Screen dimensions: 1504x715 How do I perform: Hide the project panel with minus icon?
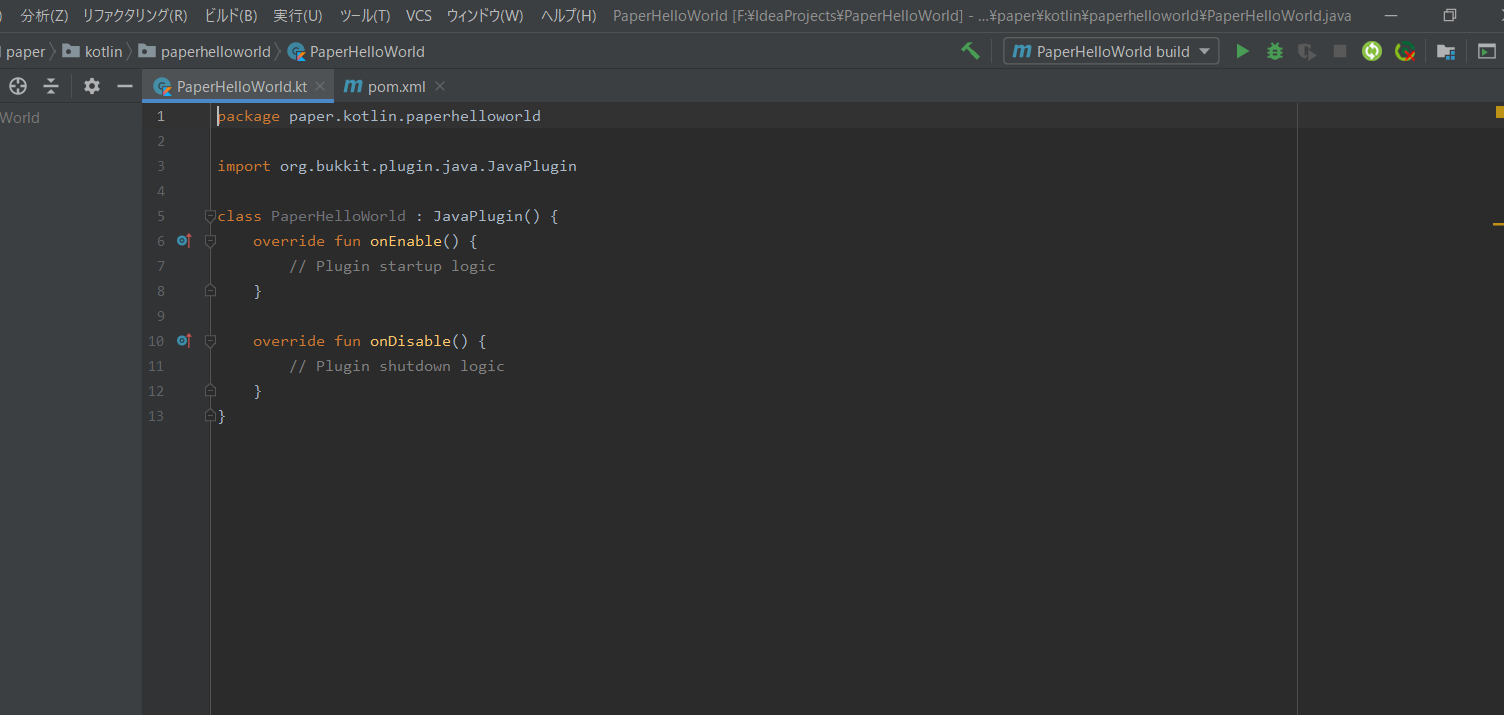[x=125, y=86]
